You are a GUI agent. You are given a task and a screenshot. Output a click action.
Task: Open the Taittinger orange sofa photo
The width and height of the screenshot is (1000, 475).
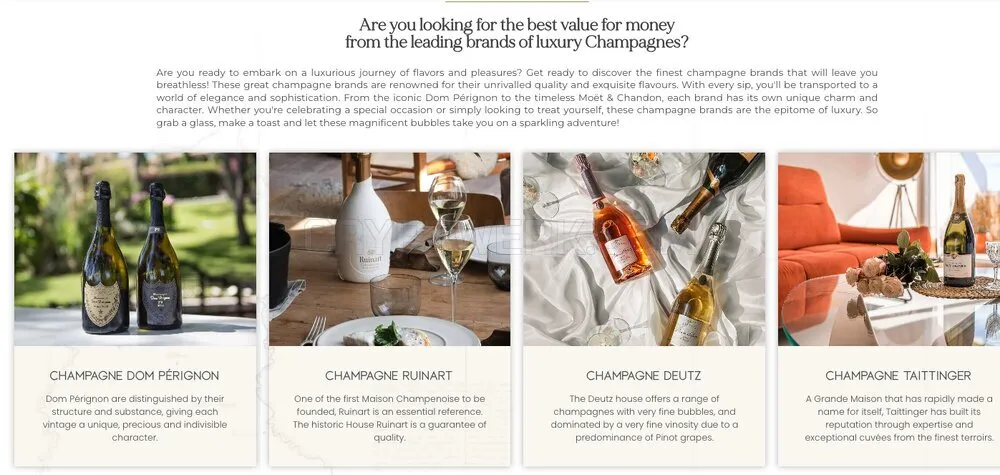coord(889,249)
